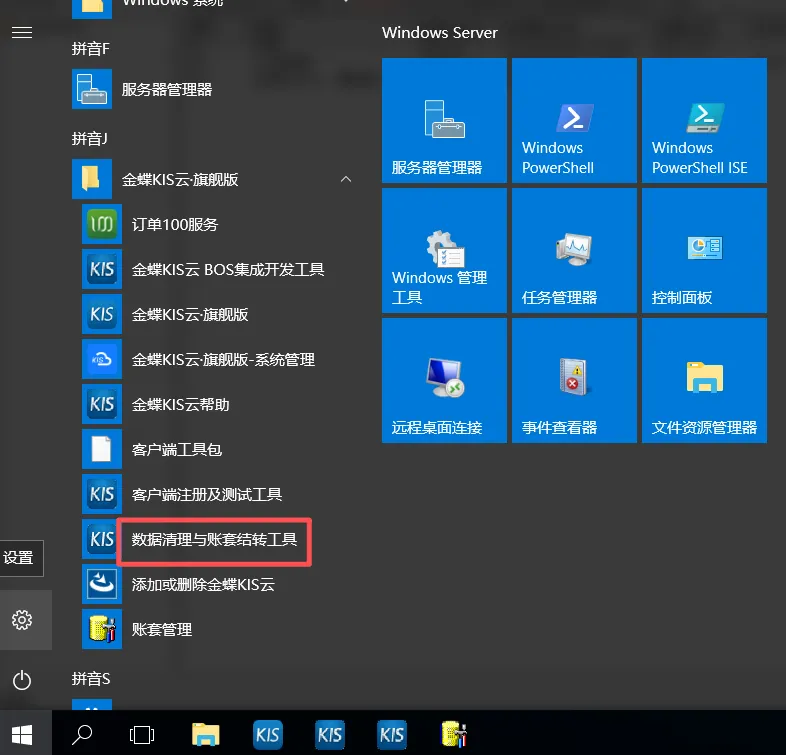
Task: Open taskbar search magnifier
Action: pos(82,735)
